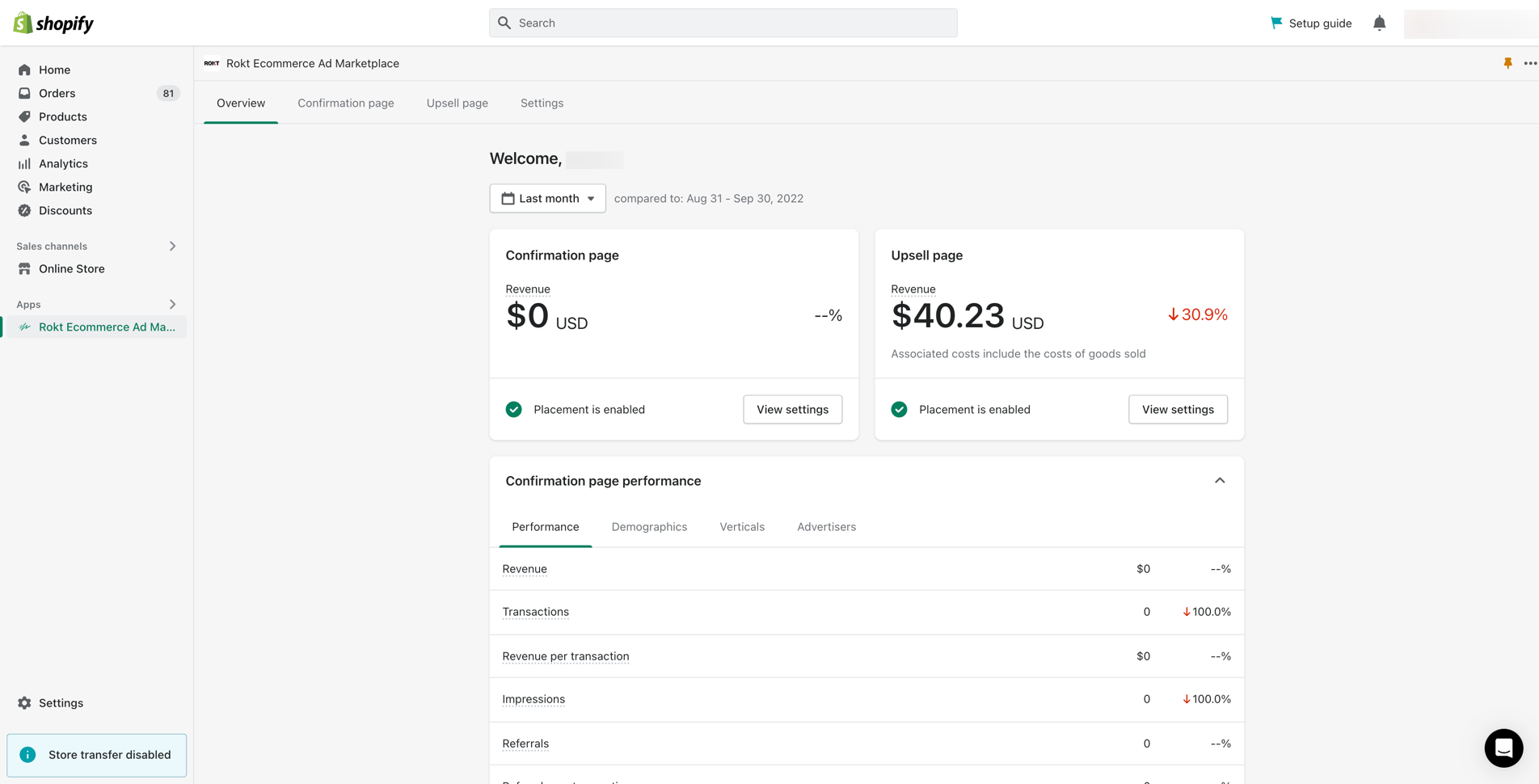Click the Analytics bar chart icon
This screenshot has height=784, width=1539.
[x=24, y=163]
